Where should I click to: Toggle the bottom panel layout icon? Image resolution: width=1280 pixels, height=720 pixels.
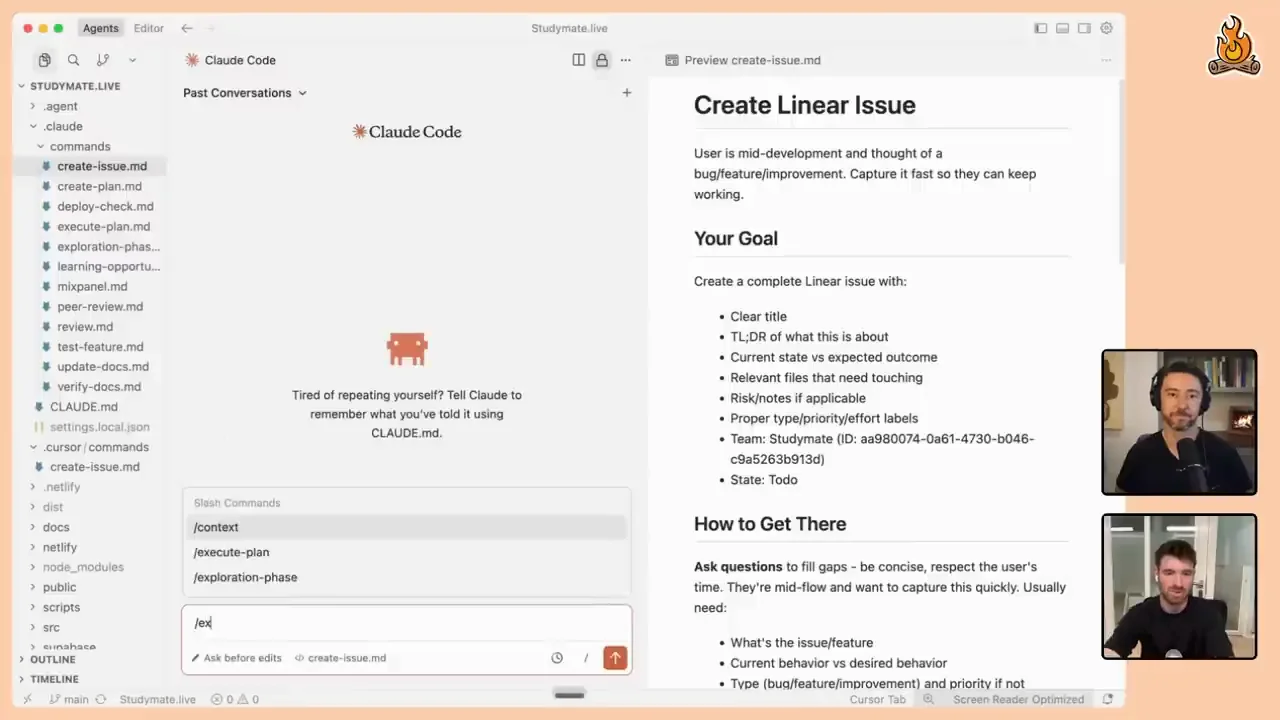1062,28
